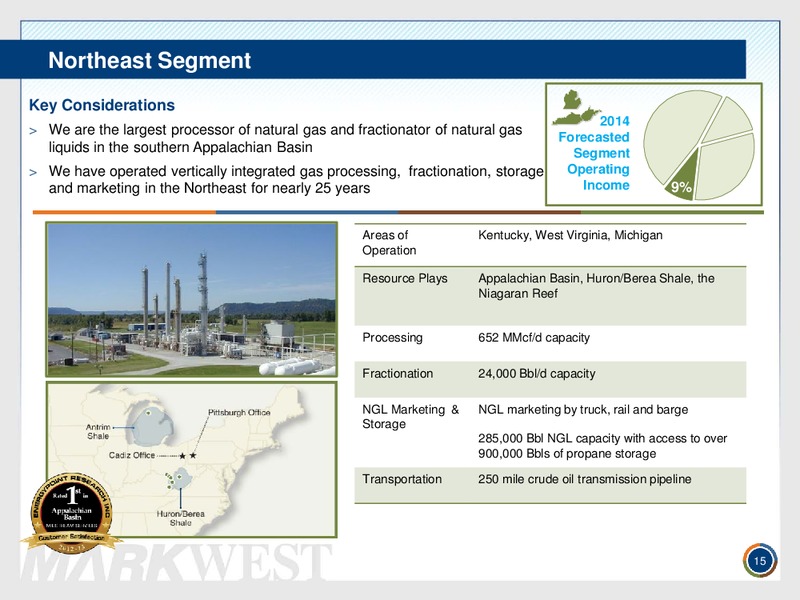Click the 'Areas of Operation' row label
Screen dimensions: 800x600
click(389, 243)
